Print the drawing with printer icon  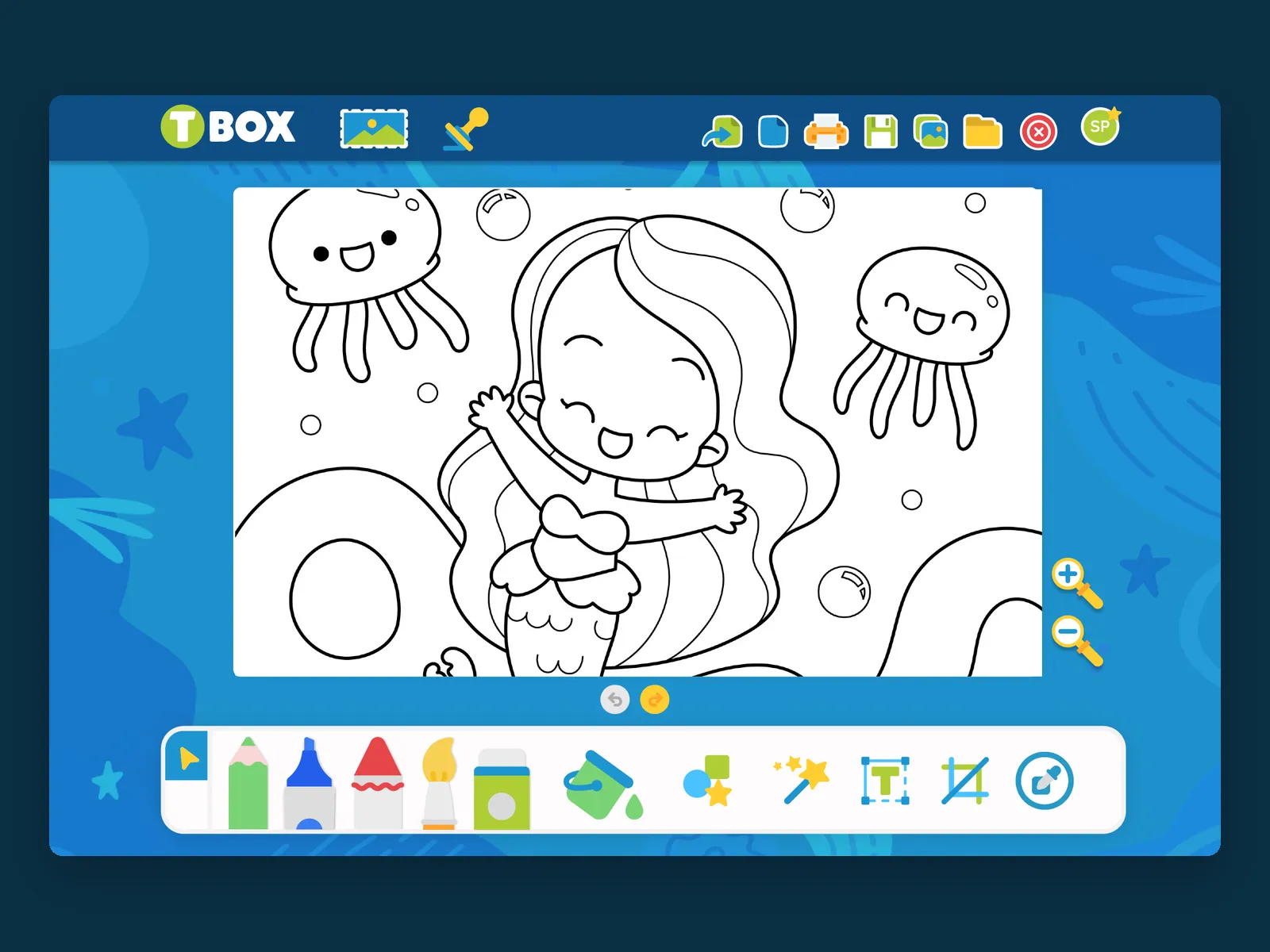point(826,132)
